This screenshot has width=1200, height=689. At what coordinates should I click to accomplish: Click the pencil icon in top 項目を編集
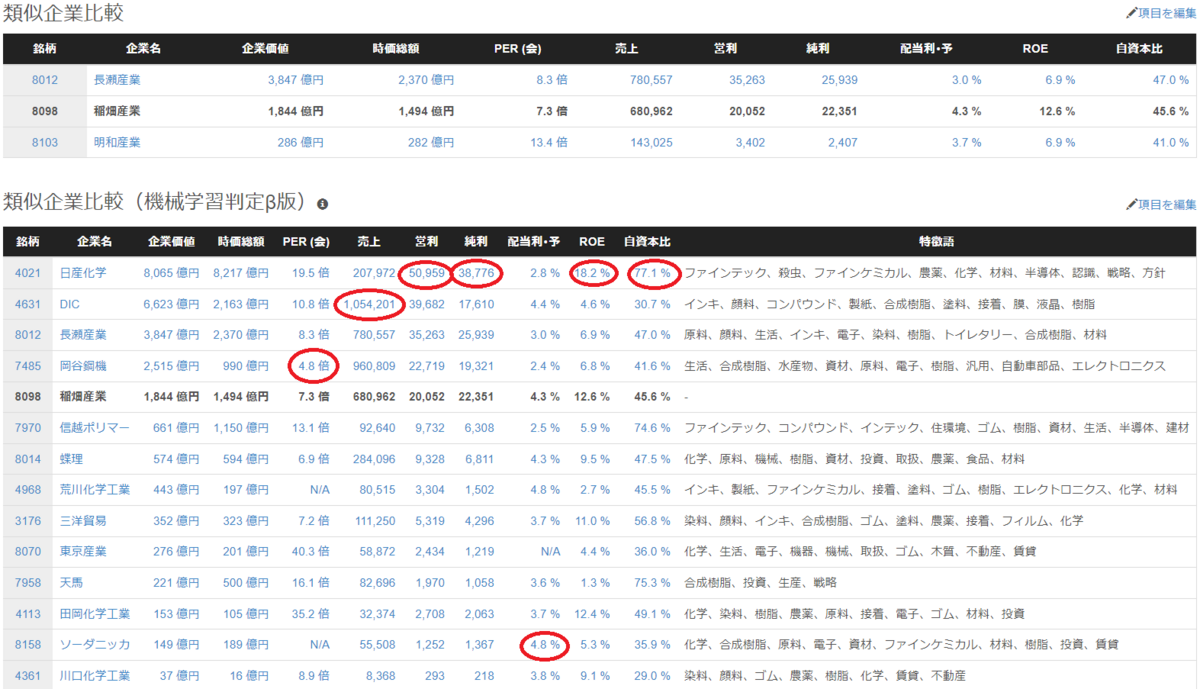1131,14
